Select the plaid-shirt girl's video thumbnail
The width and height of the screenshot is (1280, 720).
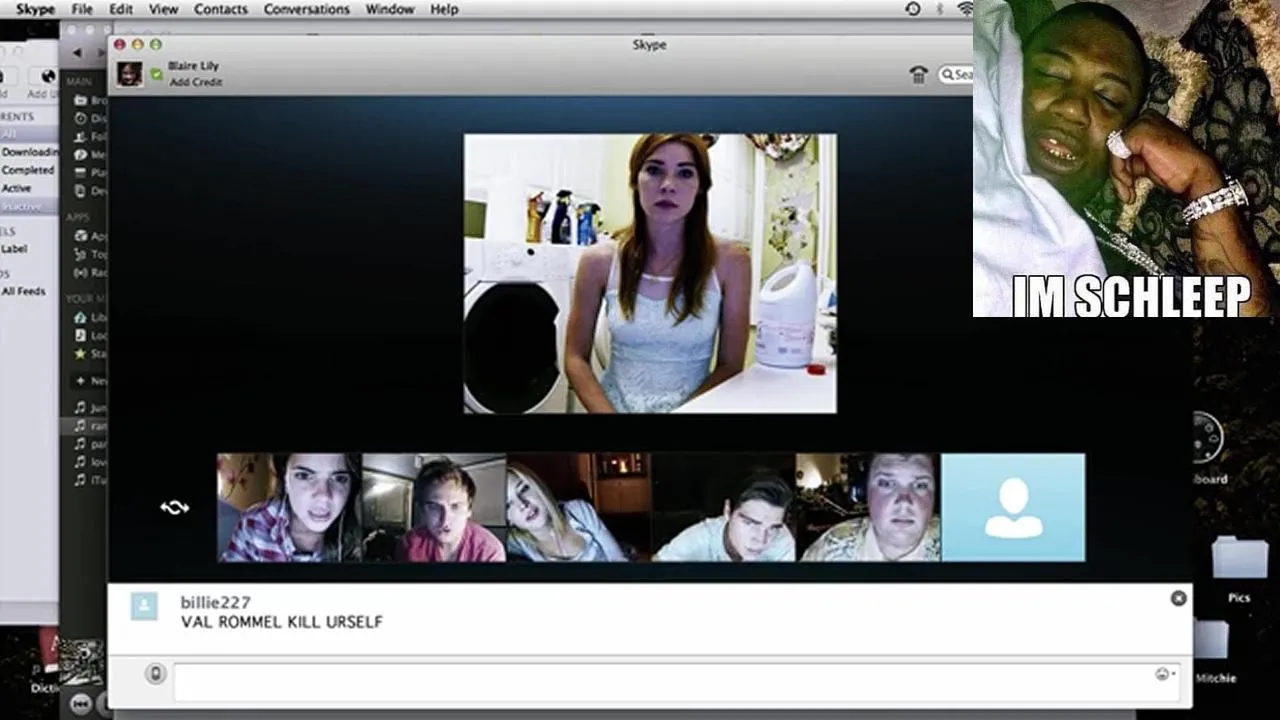290,507
